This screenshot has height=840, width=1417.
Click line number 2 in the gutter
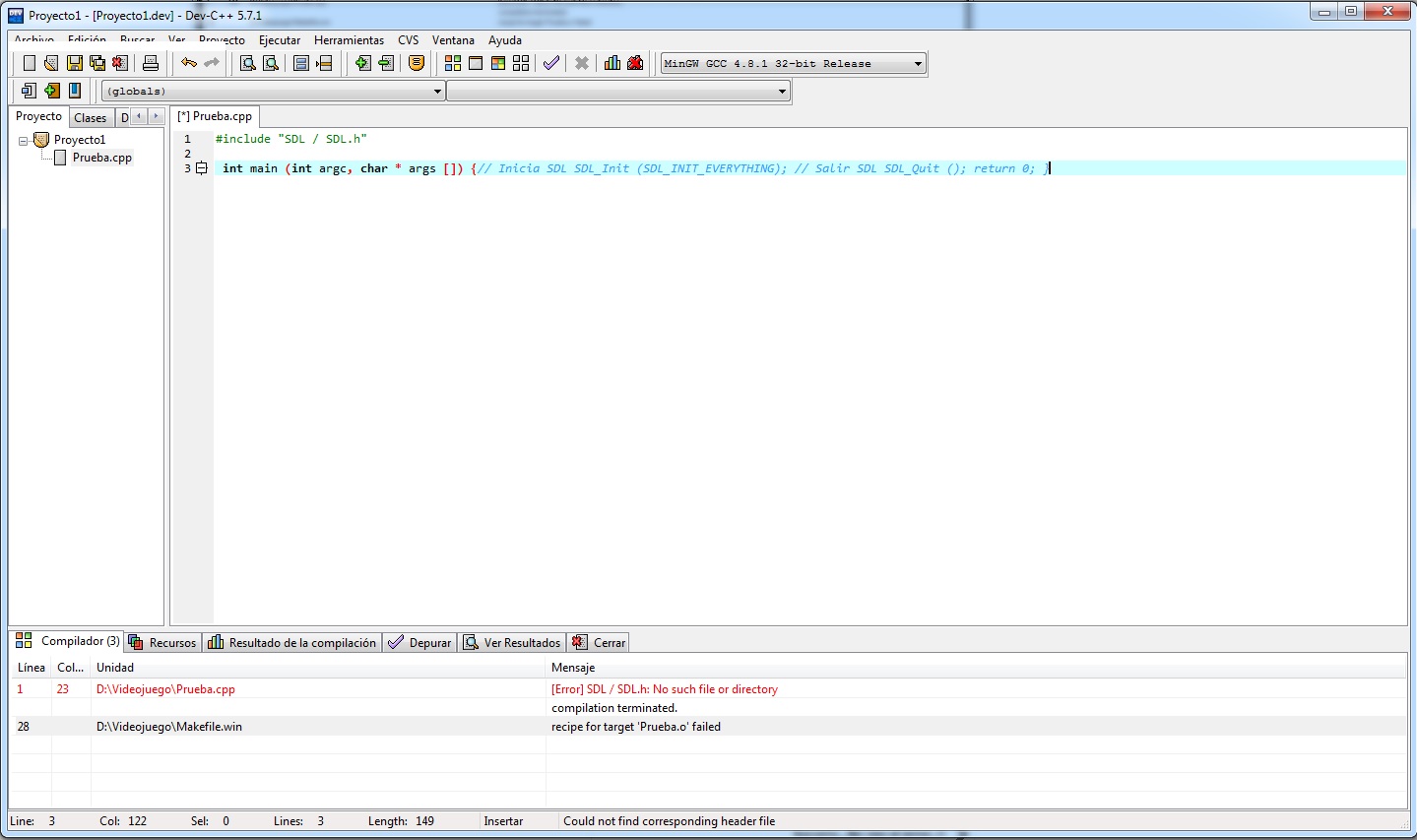point(187,154)
